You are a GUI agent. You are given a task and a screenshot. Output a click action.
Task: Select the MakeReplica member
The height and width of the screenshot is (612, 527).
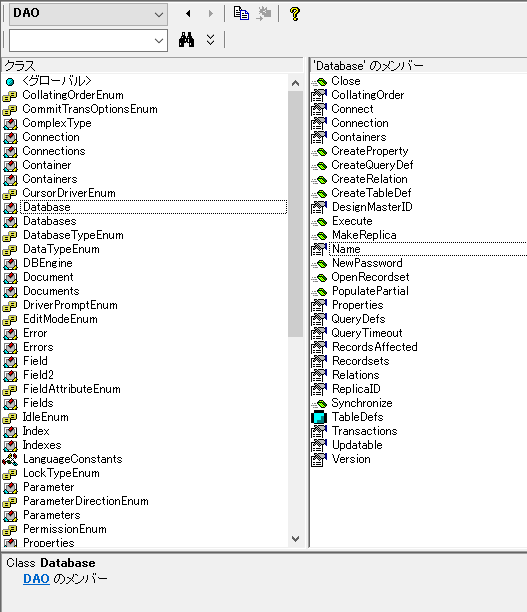(x=364, y=235)
